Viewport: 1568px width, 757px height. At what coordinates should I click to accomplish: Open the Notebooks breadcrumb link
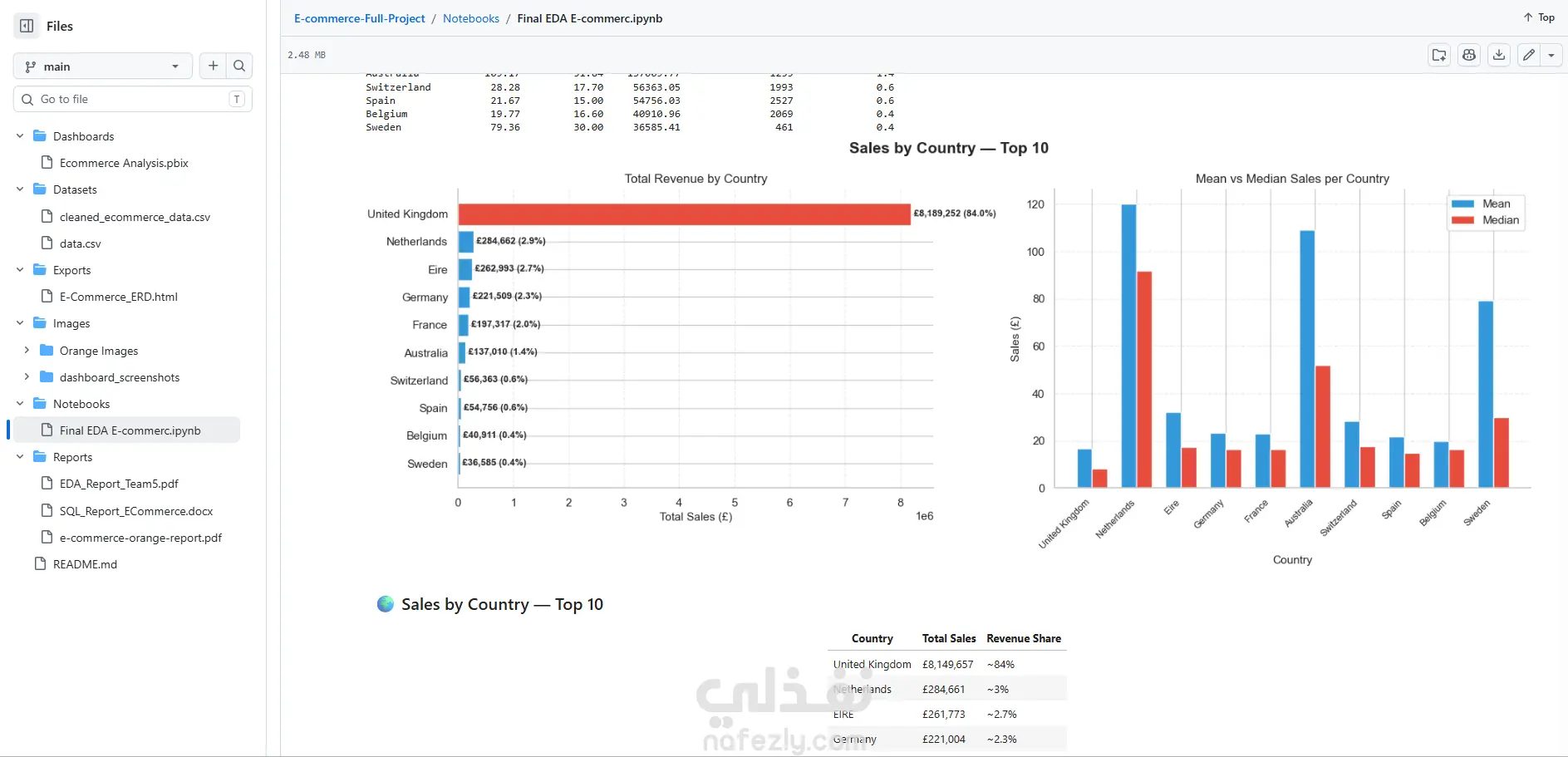[471, 18]
